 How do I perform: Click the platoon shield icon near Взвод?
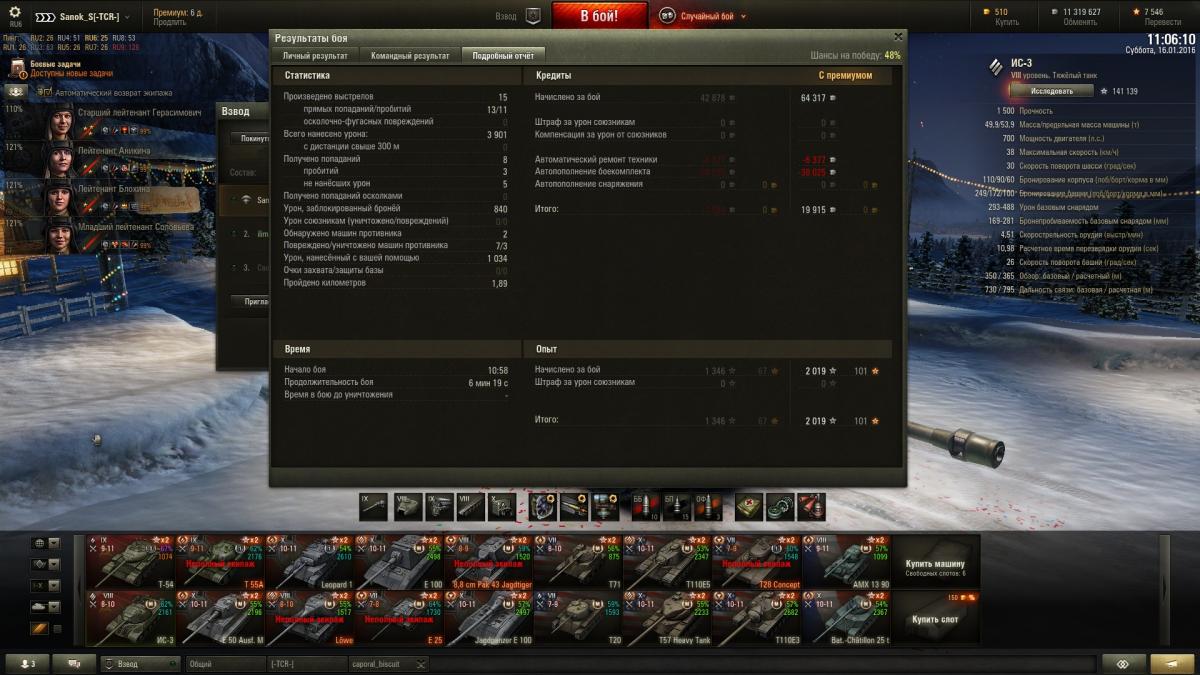click(x=533, y=16)
